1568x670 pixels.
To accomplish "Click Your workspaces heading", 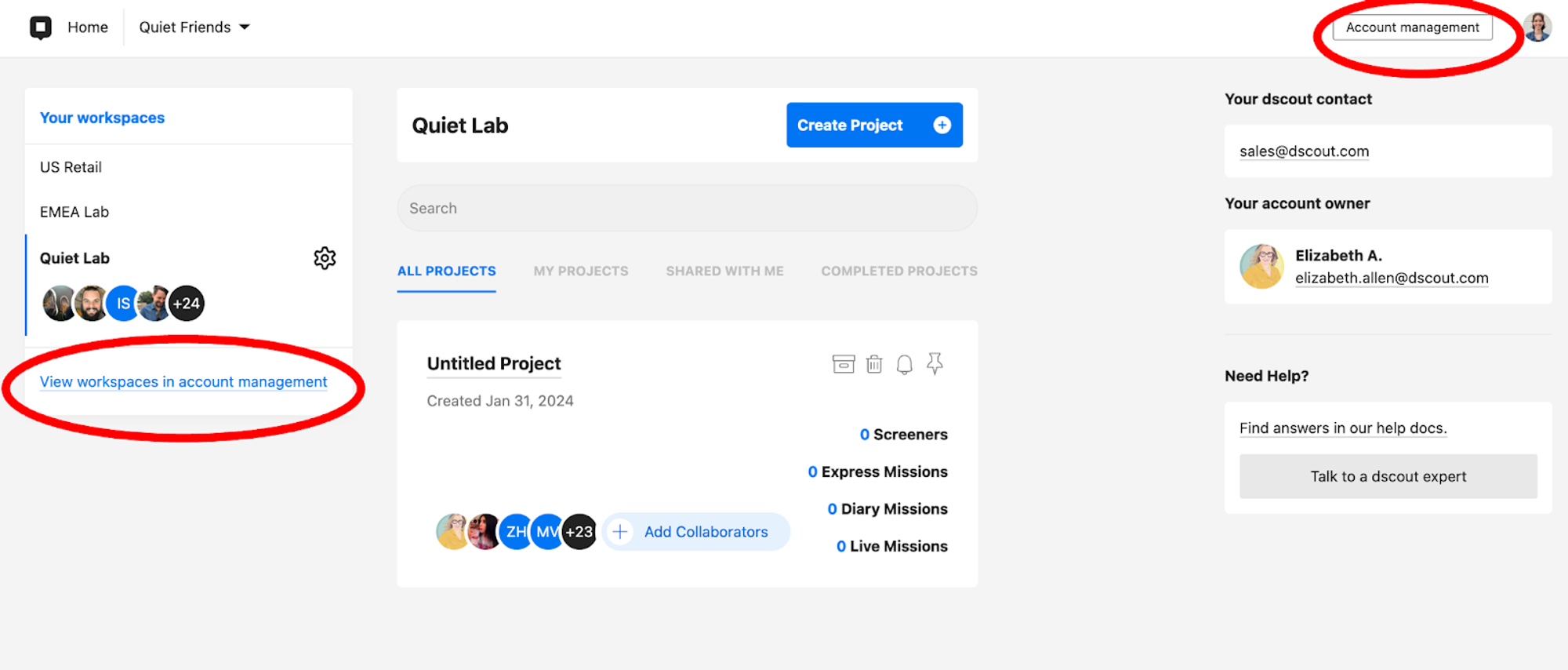I will click(x=102, y=118).
